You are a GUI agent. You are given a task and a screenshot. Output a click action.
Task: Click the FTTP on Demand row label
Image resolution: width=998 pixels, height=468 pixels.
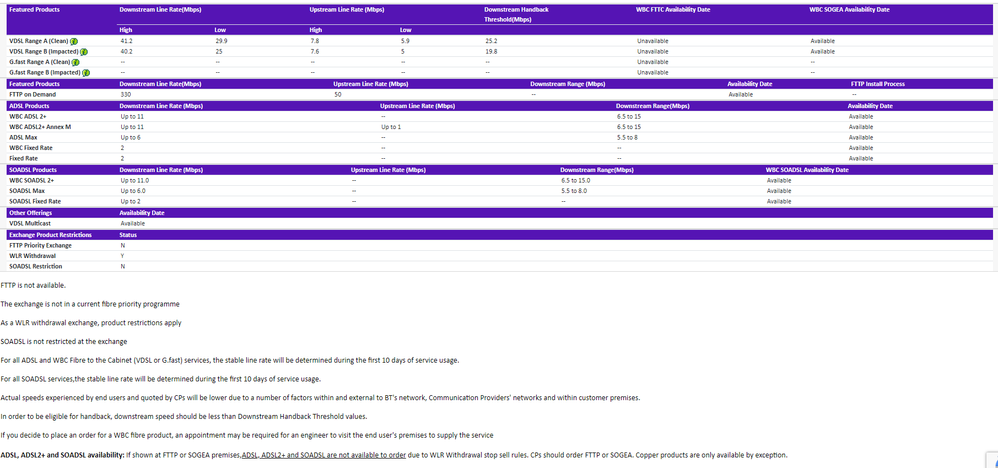[30, 94]
